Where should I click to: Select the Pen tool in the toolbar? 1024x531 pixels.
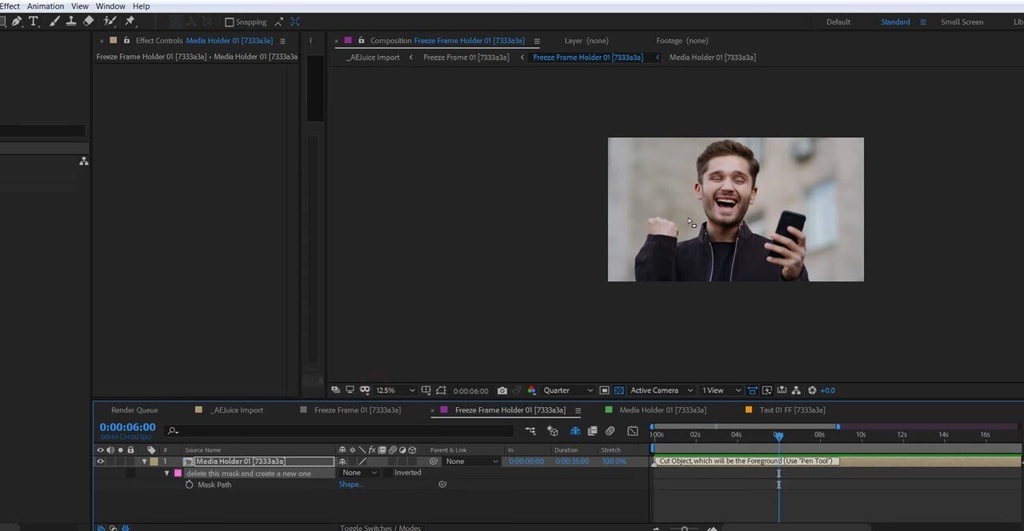click(16, 22)
